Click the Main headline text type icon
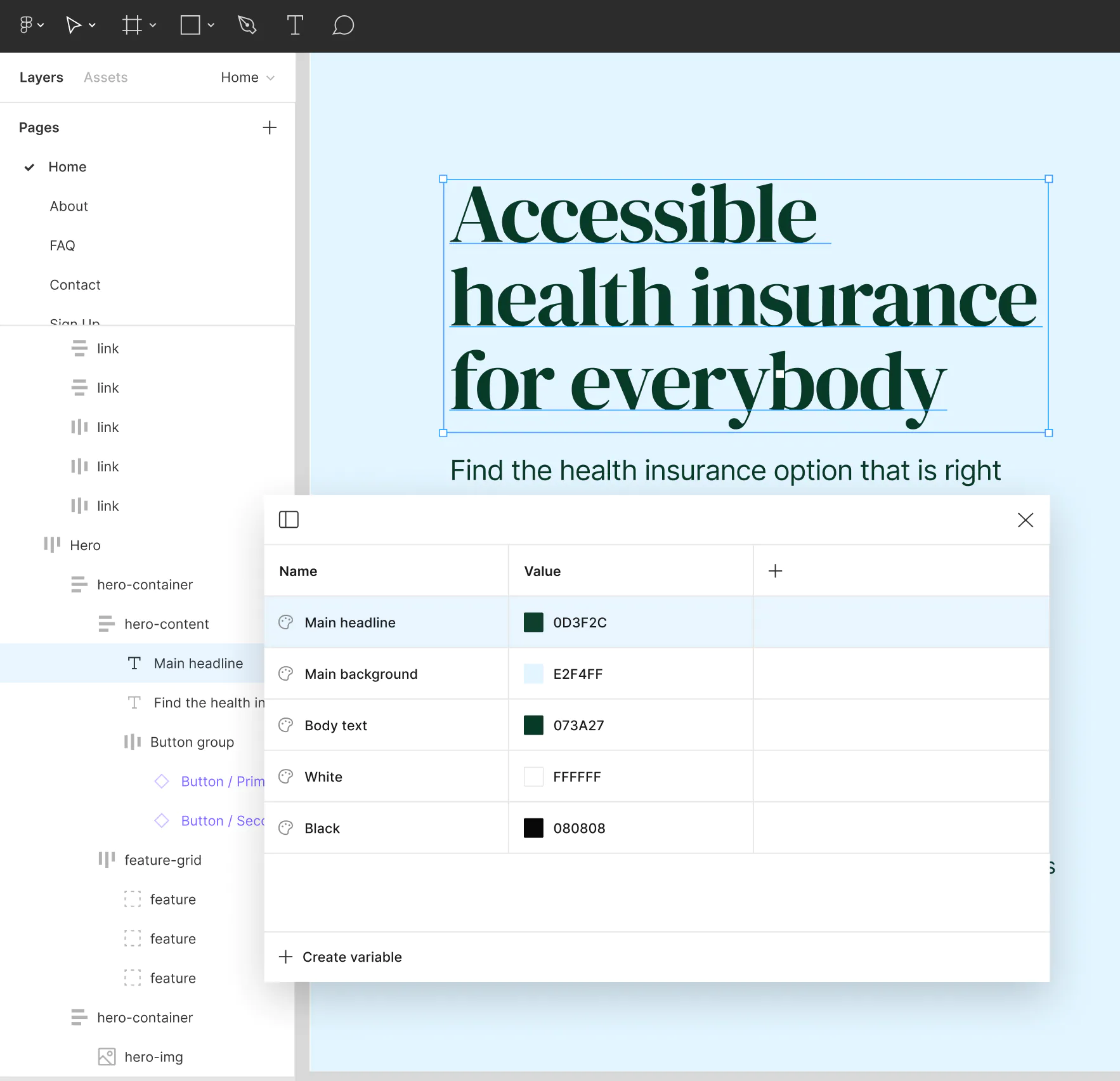The height and width of the screenshot is (1081, 1120). click(x=134, y=663)
